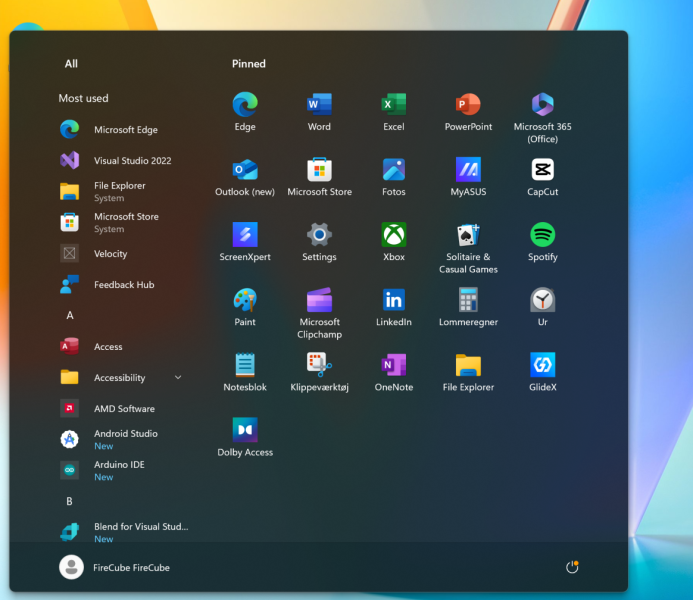Open Microsoft 365 (Office) pinned app
This screenshot has height=600, width=693.
[x=542, y=118]
